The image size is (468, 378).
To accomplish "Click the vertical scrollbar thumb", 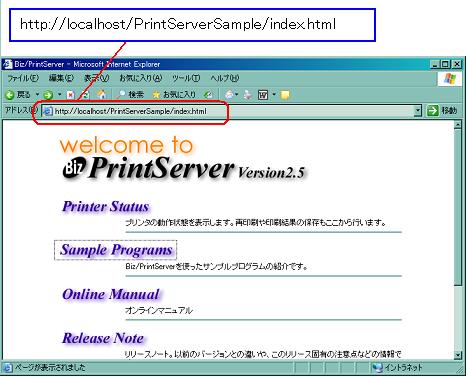I will tap(458, 207).
